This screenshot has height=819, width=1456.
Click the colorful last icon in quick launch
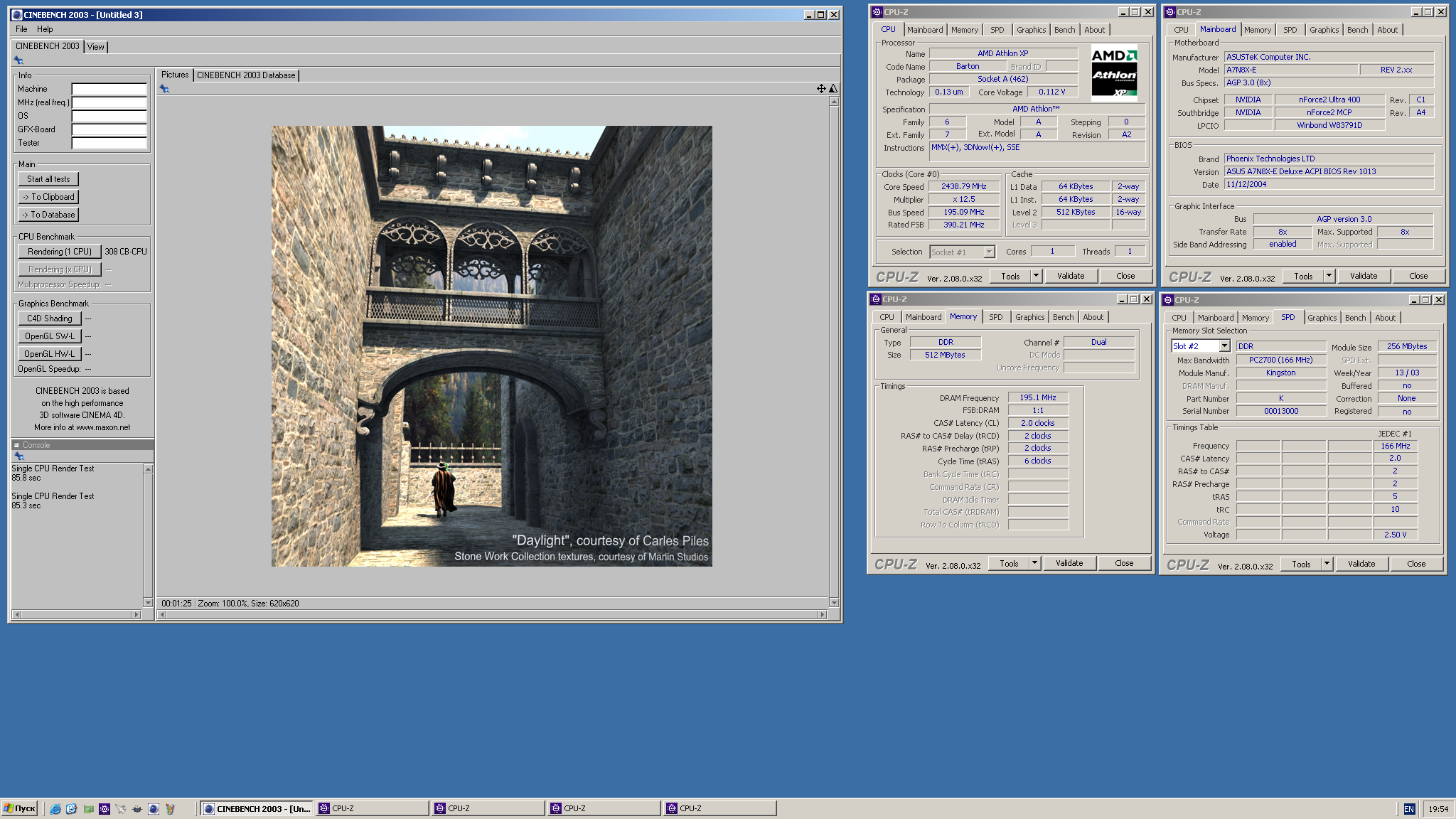click(x=170, y=808)
